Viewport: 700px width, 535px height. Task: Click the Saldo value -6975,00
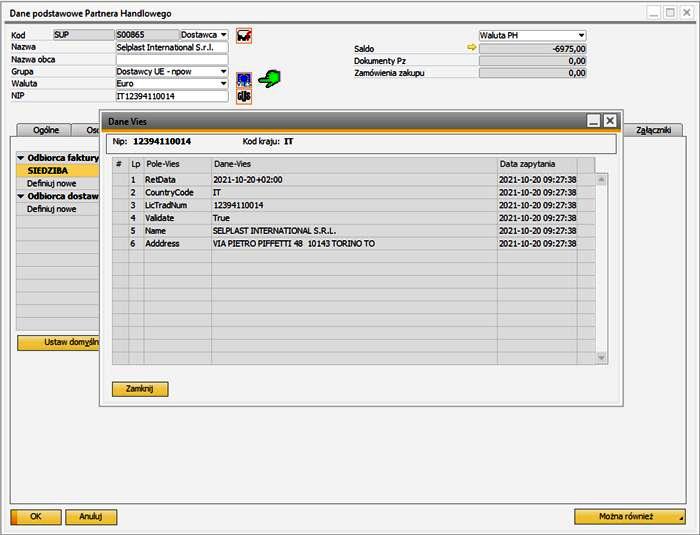[x=533, y=49]
